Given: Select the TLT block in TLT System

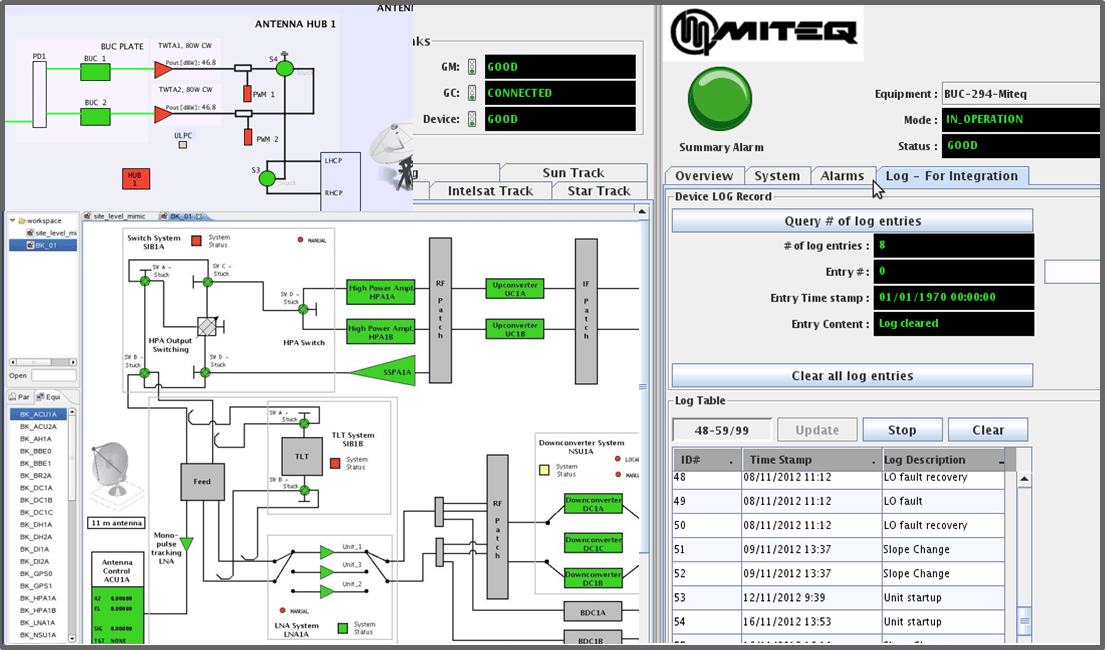Looking at the screenshot, I should (x=302, y=456).
